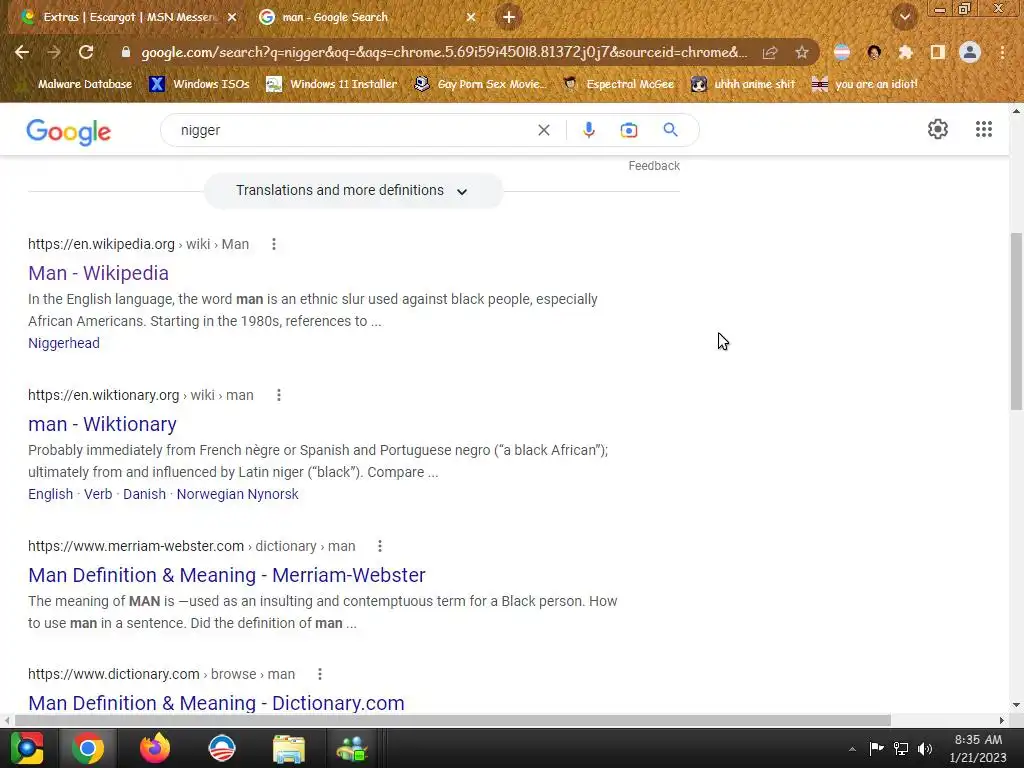Image resolution: width=1024 pixels, height=768 pixels.
Task: Open the 'you are an idiot!' bookmark
Action: (x=865, y=84)
